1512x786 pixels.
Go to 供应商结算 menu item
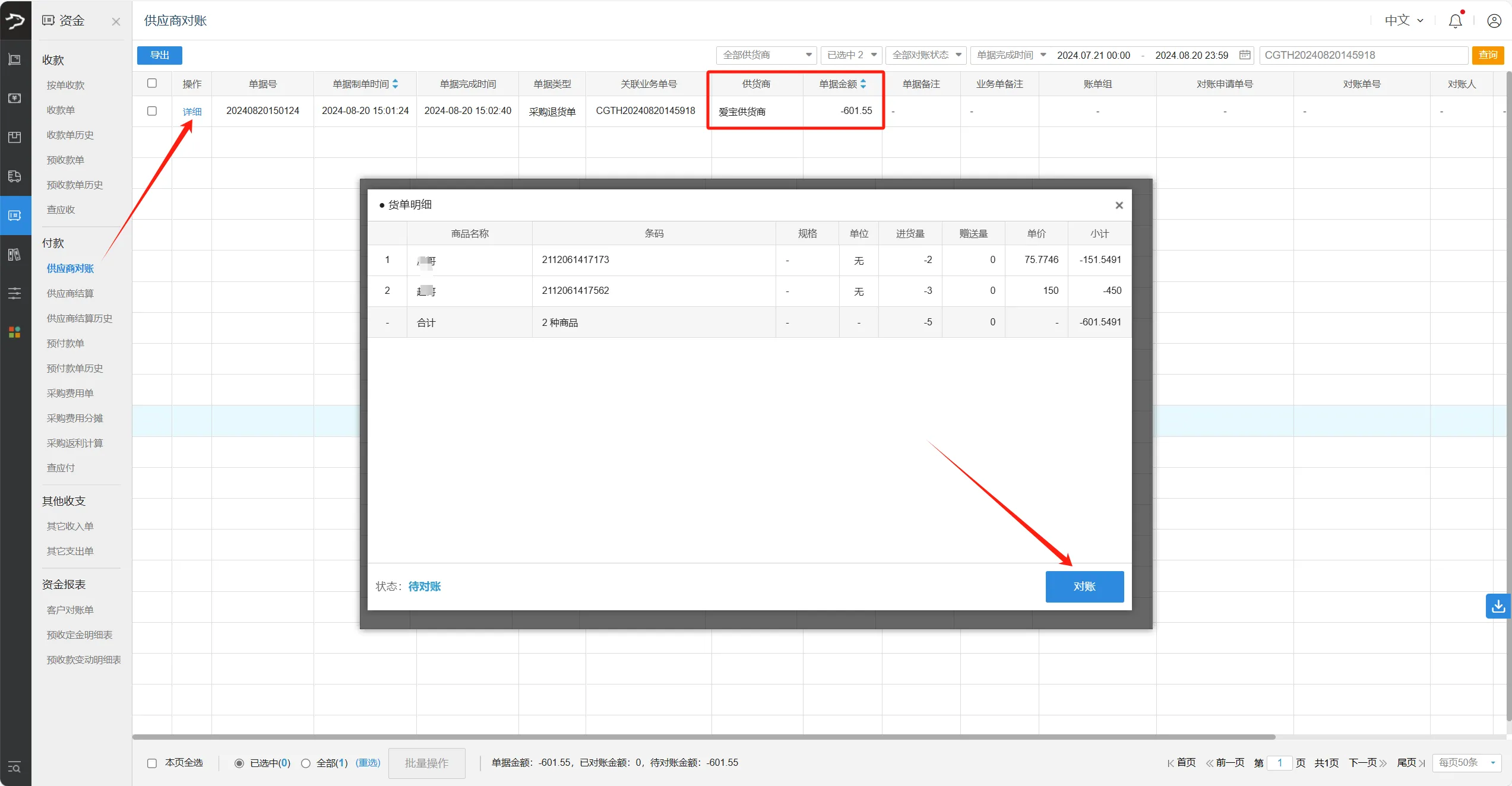pos(70,293)
